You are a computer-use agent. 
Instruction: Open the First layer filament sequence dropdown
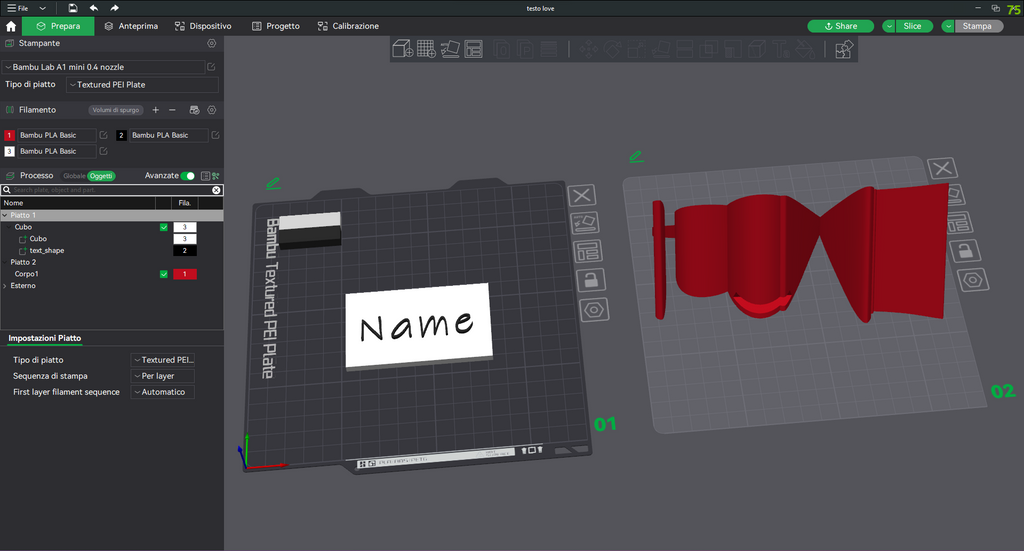[x=163, y=392]
